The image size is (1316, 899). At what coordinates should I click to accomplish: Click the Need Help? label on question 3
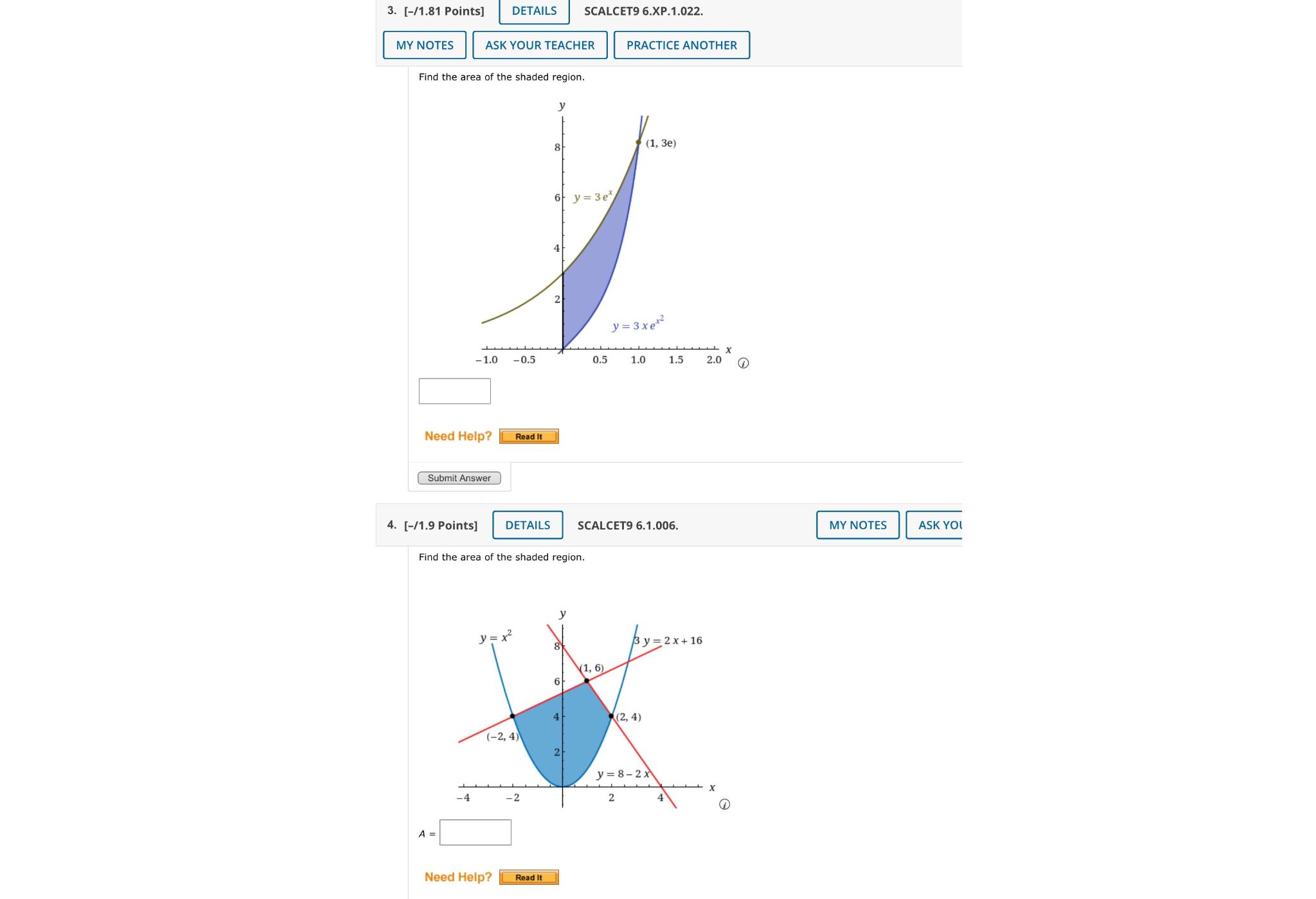(x=458, y=436)
